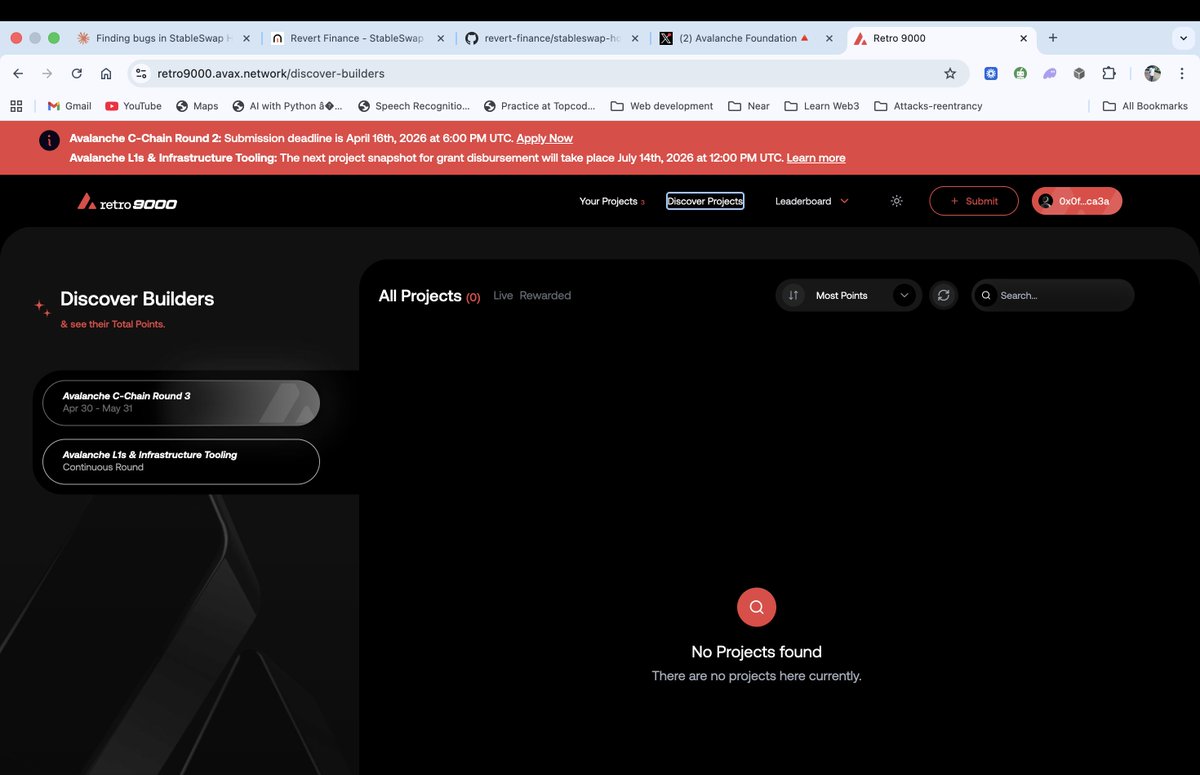This screenshot has height=775, width=1200.
Task: Open the AI with Python bookmark
Action: tap(287, 105)
